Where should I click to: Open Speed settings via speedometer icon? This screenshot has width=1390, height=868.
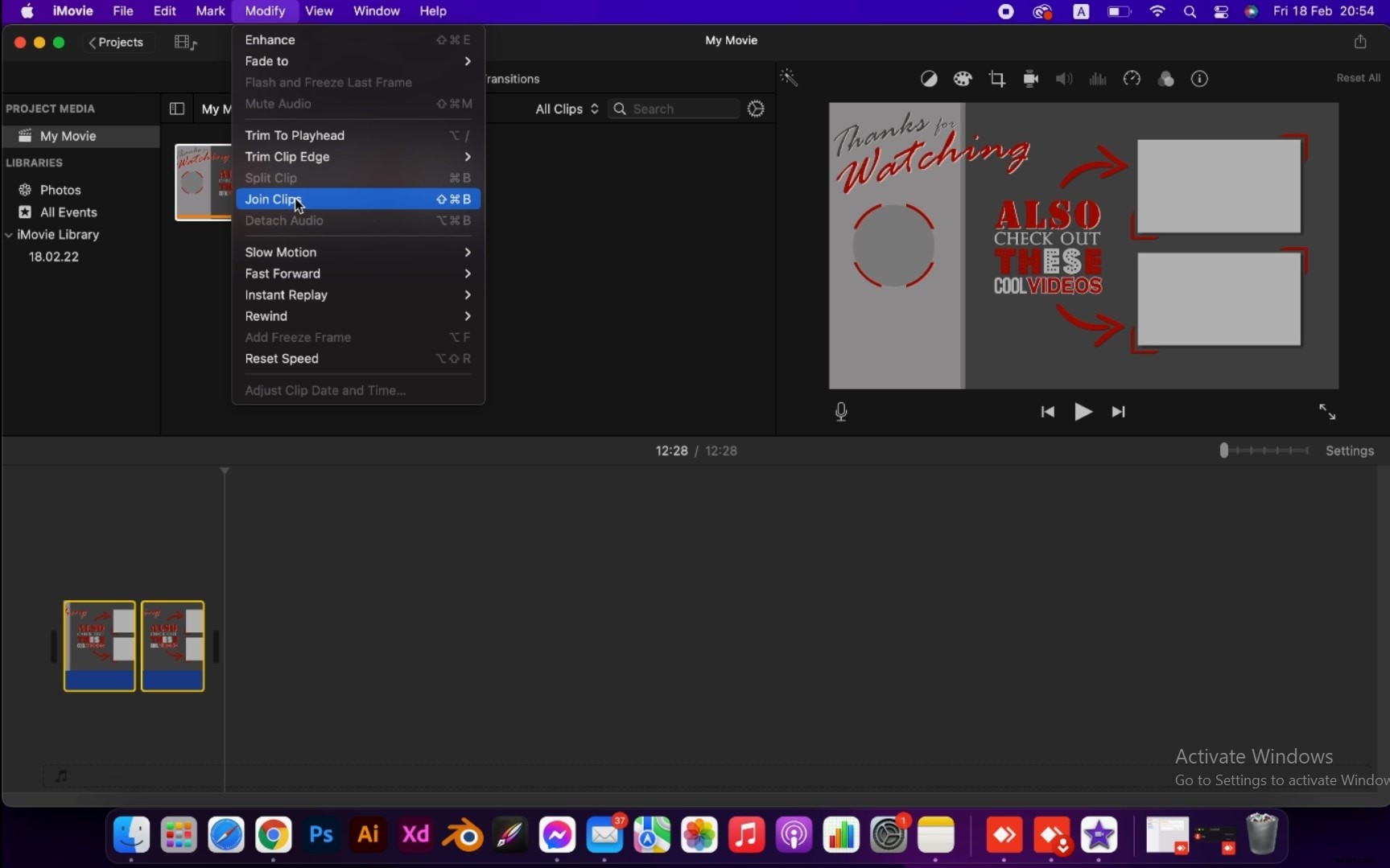point(1131,79)
